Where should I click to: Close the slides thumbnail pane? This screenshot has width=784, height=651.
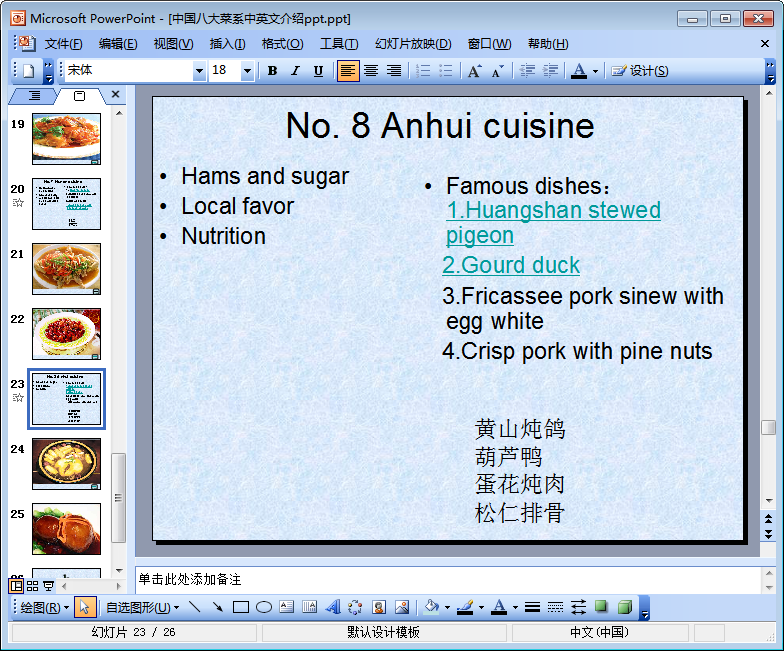(115, 94)
